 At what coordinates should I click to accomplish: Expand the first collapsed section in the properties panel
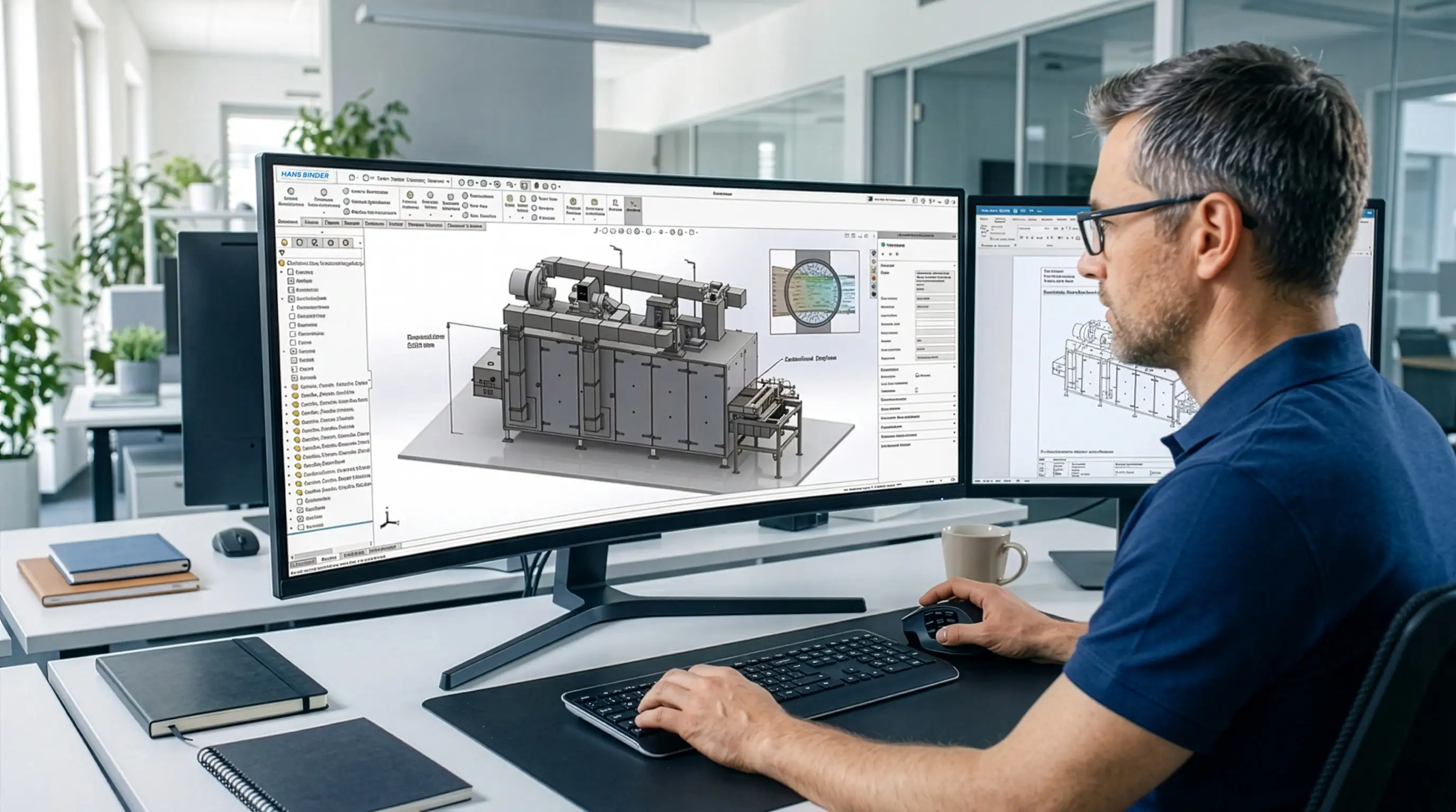(917, 399)
